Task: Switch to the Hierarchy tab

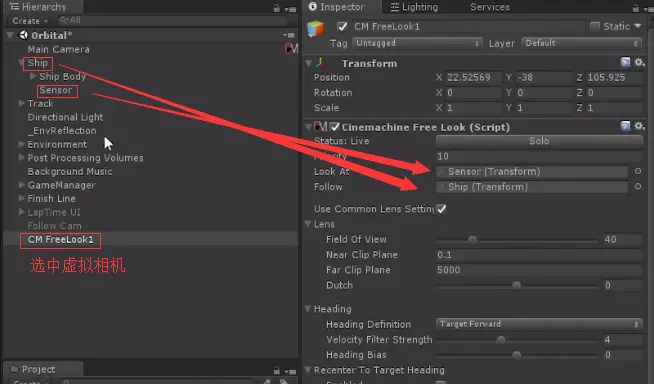Action: tap(43, 7)
